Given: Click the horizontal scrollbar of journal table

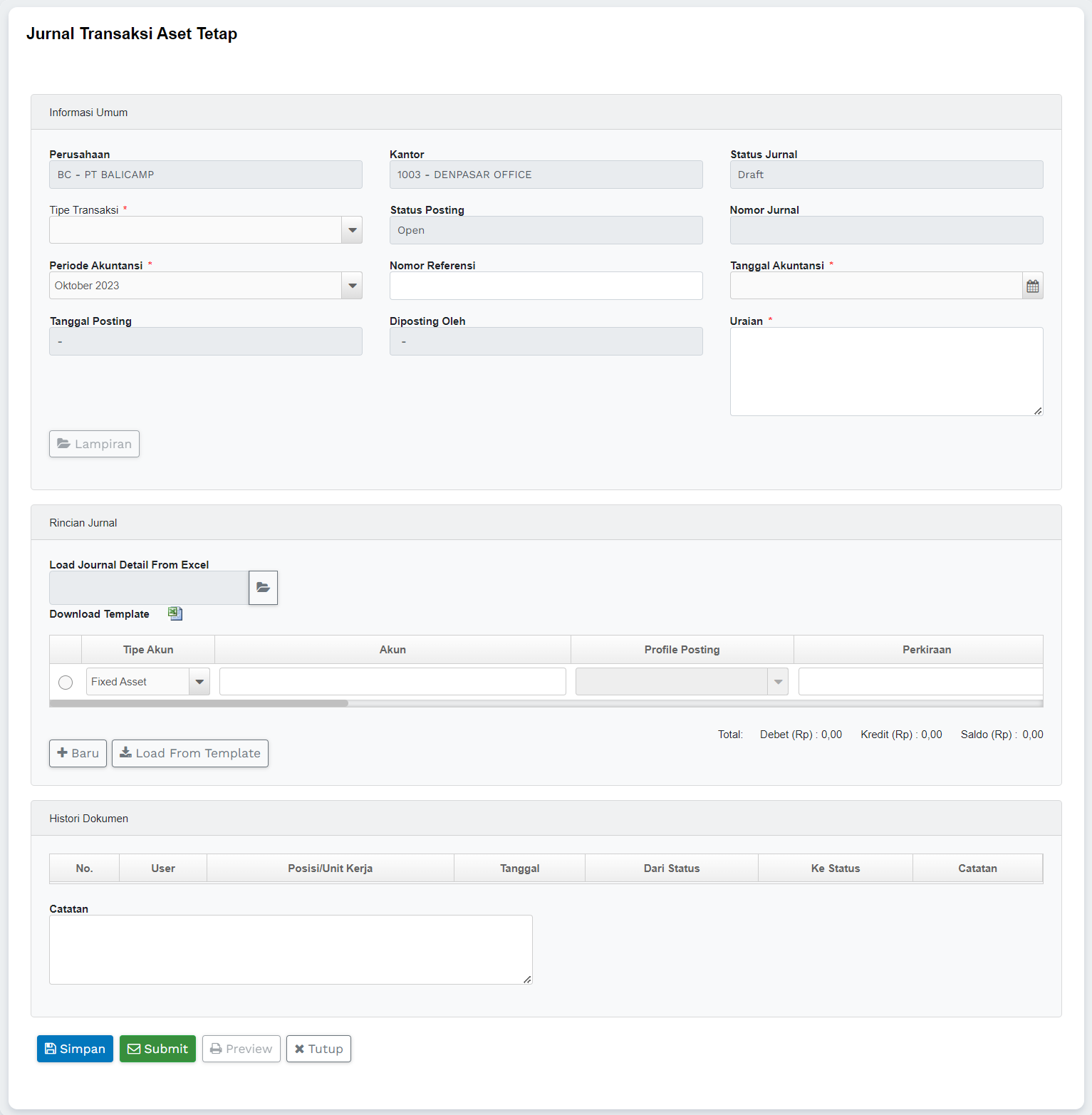Looking at the screenshot, I should [x=199, y=703].
